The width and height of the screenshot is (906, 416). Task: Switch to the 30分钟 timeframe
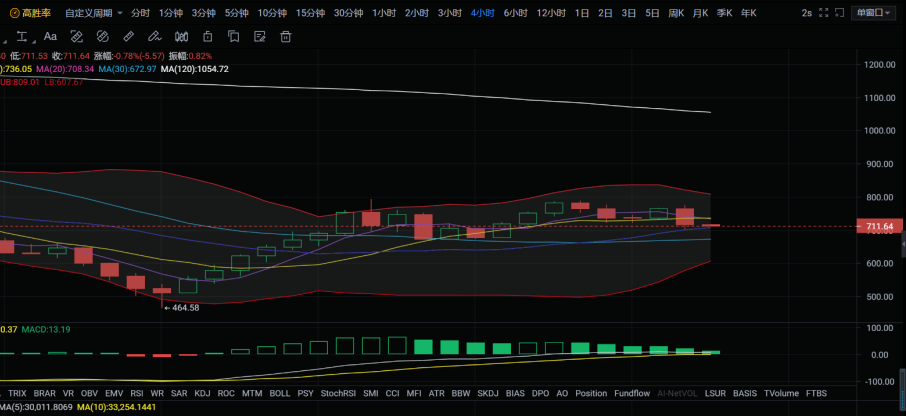click(348, 13)
